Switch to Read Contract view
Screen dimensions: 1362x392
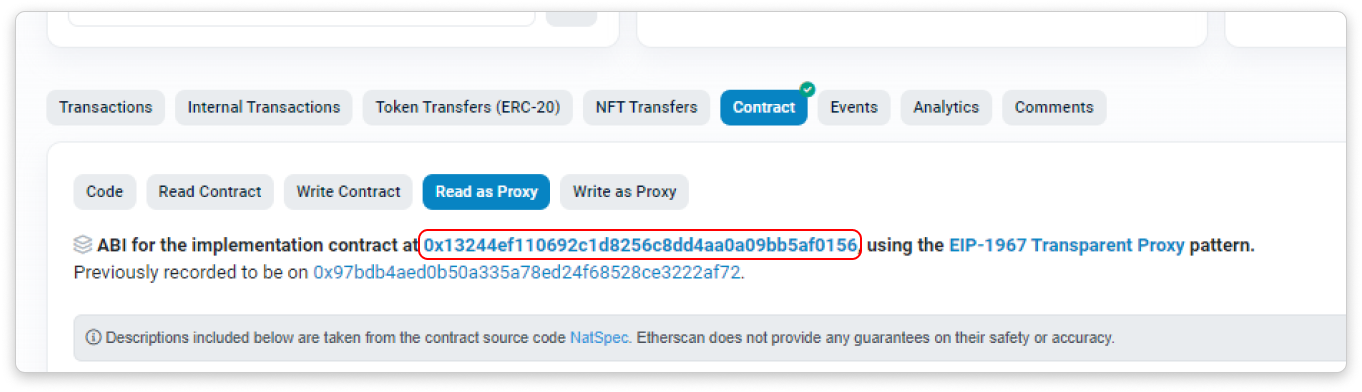tap(210, 192)
